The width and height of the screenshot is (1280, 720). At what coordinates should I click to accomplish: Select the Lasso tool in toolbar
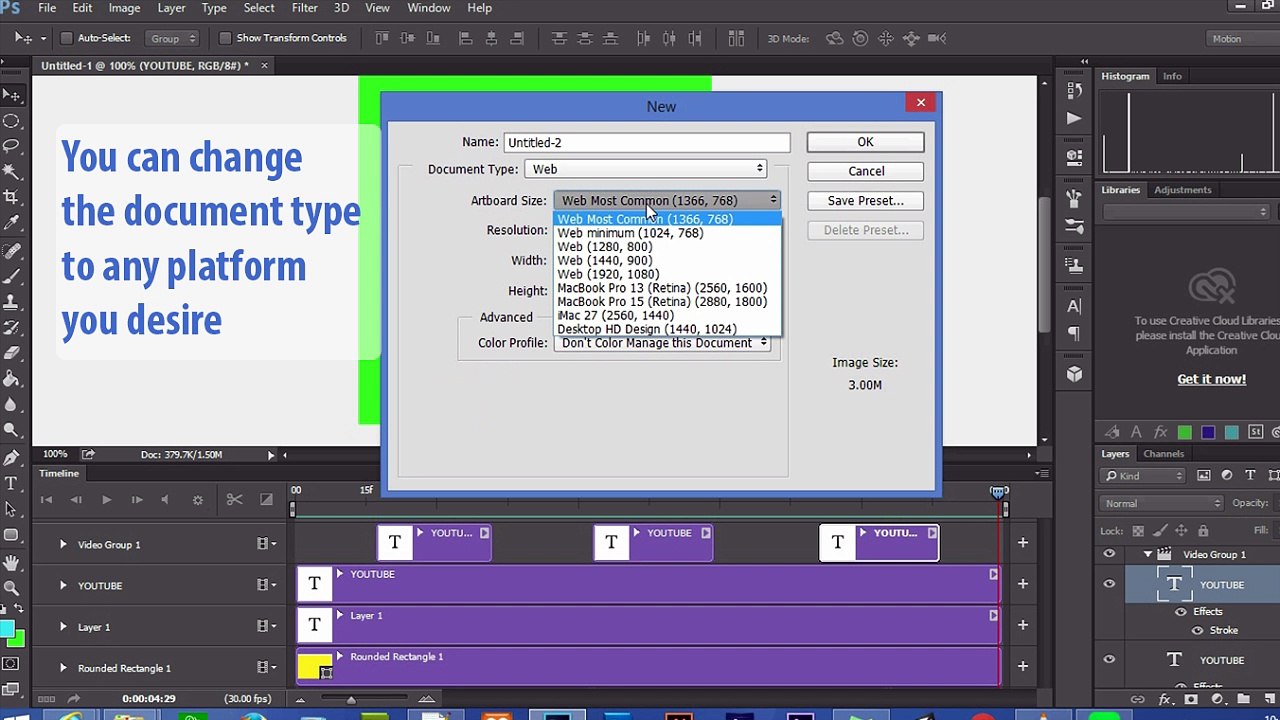[12, 147]
